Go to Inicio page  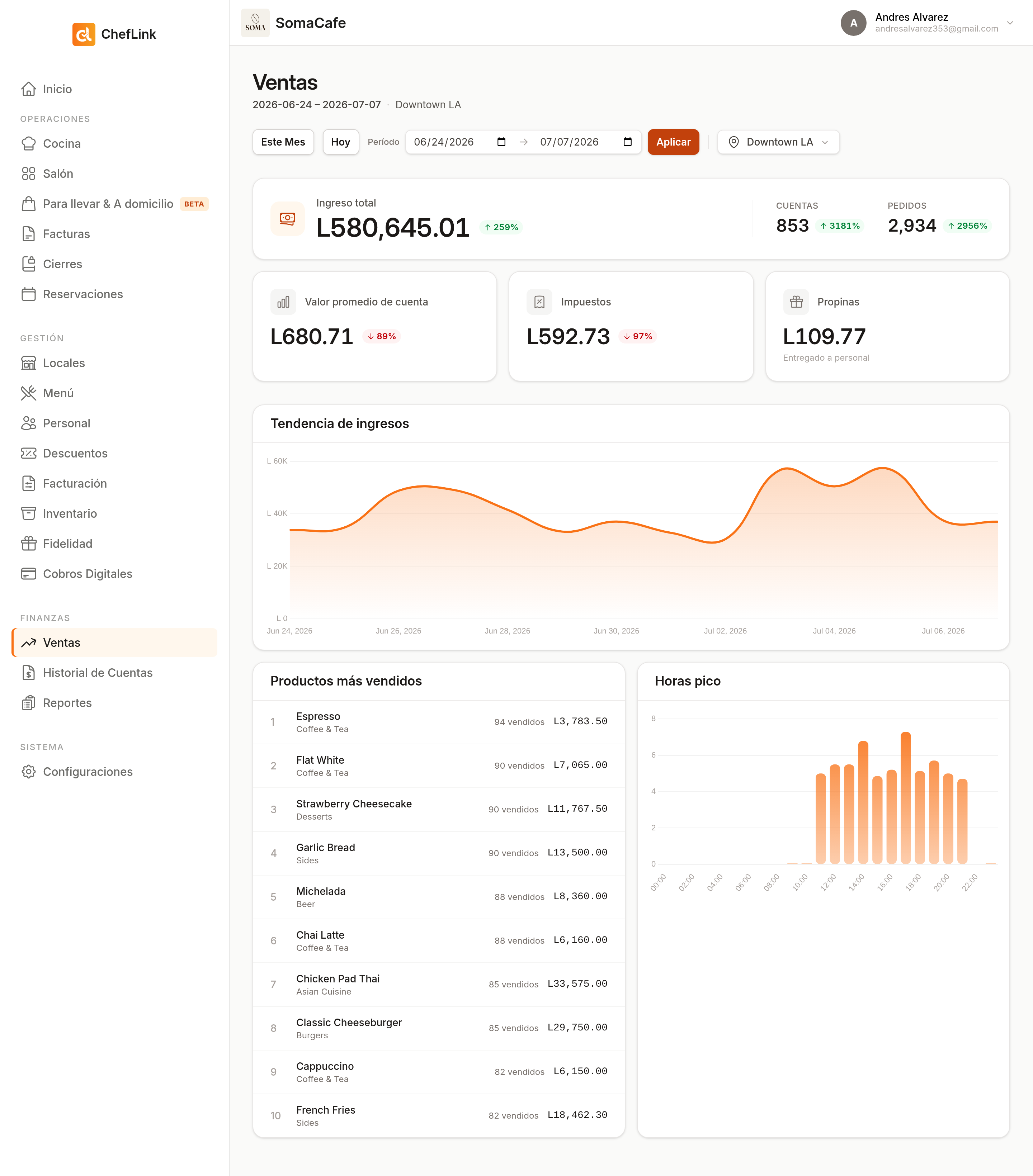pos(114,89)
